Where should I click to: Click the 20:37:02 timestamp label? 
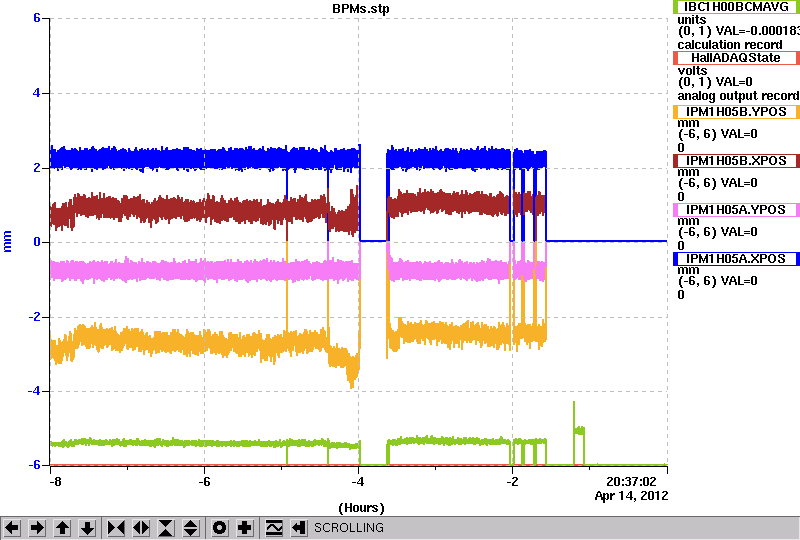tap(631, 481)
